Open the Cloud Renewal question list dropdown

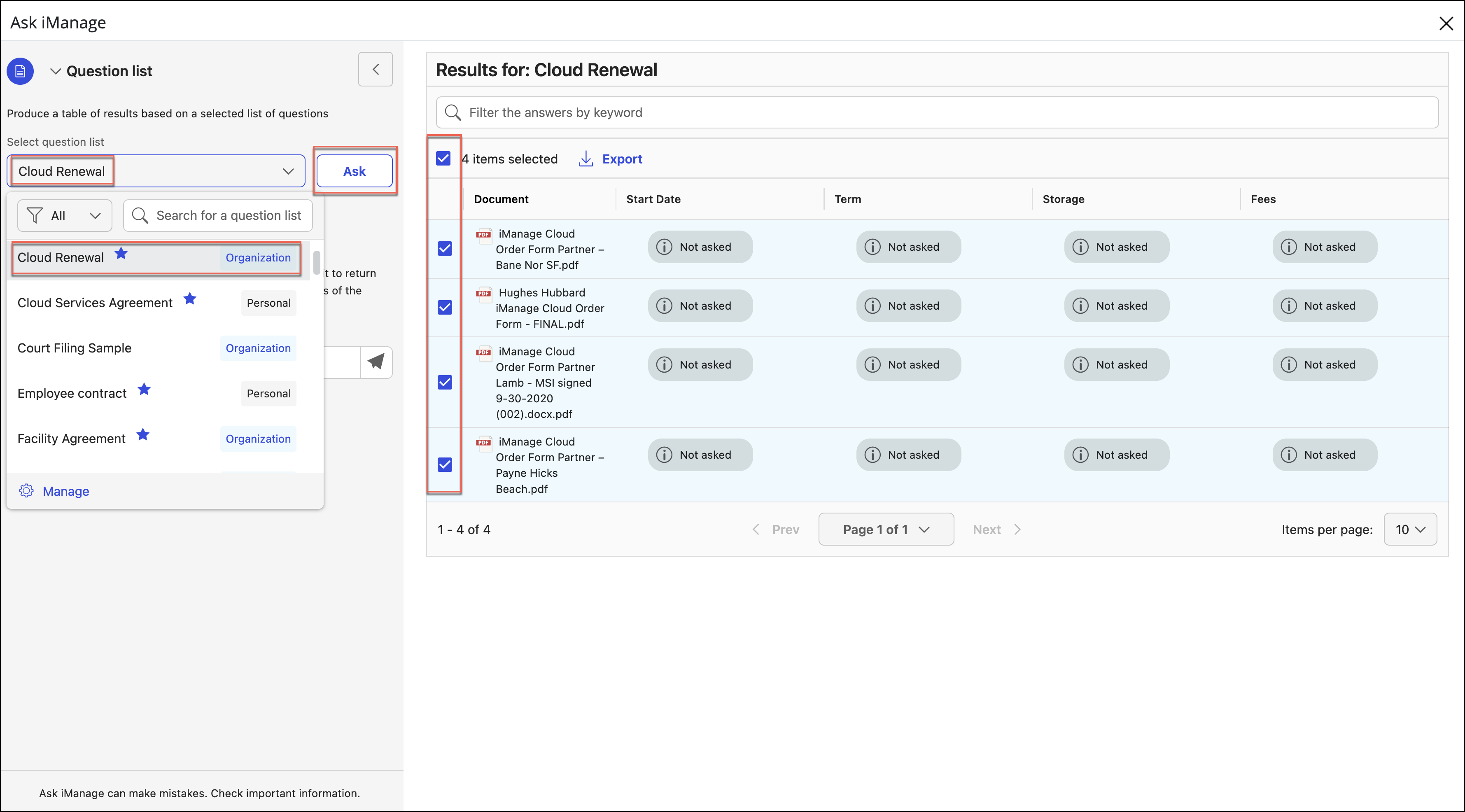tap(156, 171)
